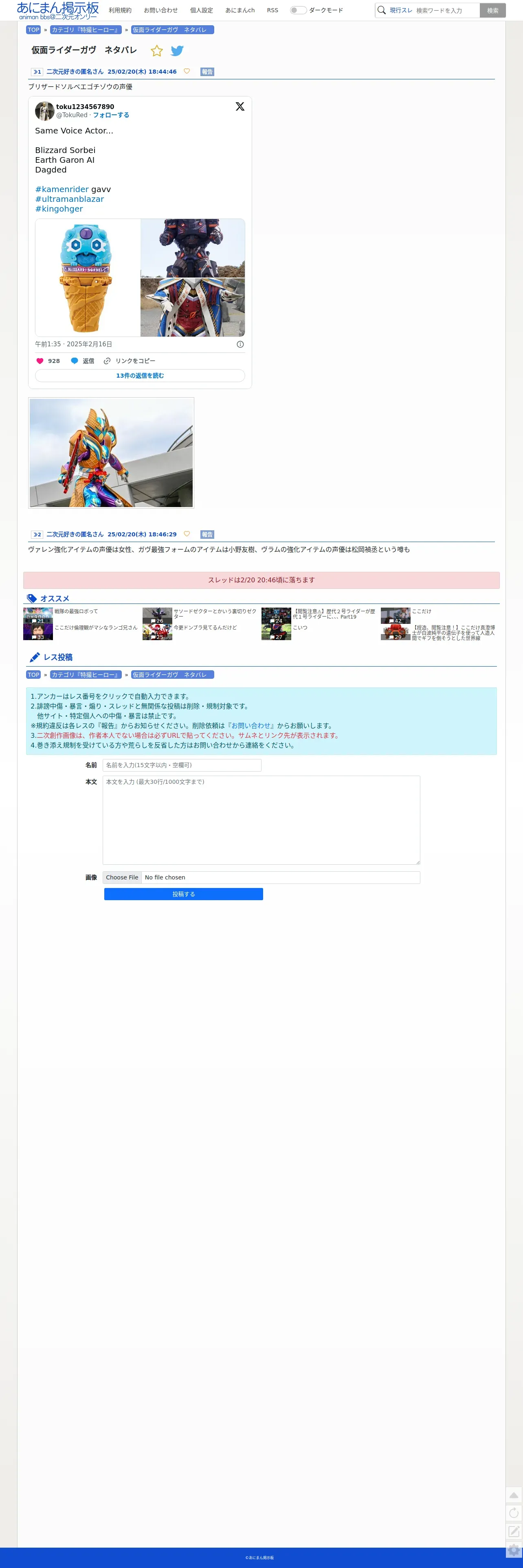Open the tweet author's avatar
The width and height of the screenshot is (523, 1568).
pyautogui.click(x=44, y=111)
